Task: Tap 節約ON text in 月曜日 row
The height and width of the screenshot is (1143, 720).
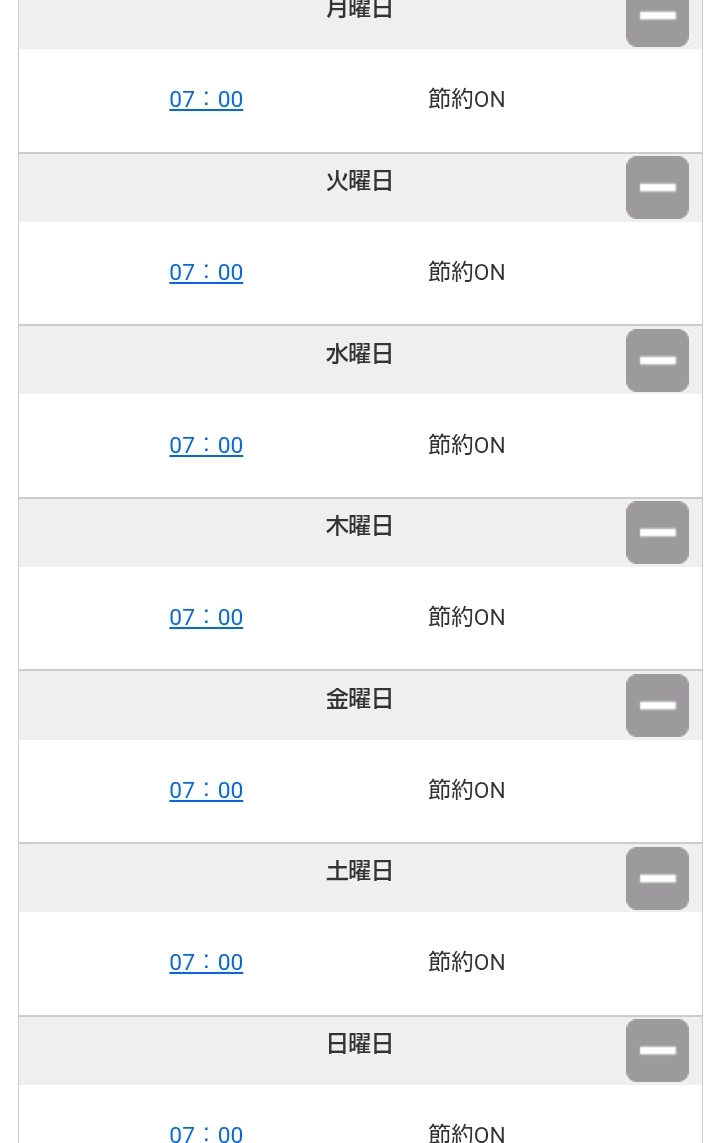Action: pyautogui.click(x=466, y=99)
